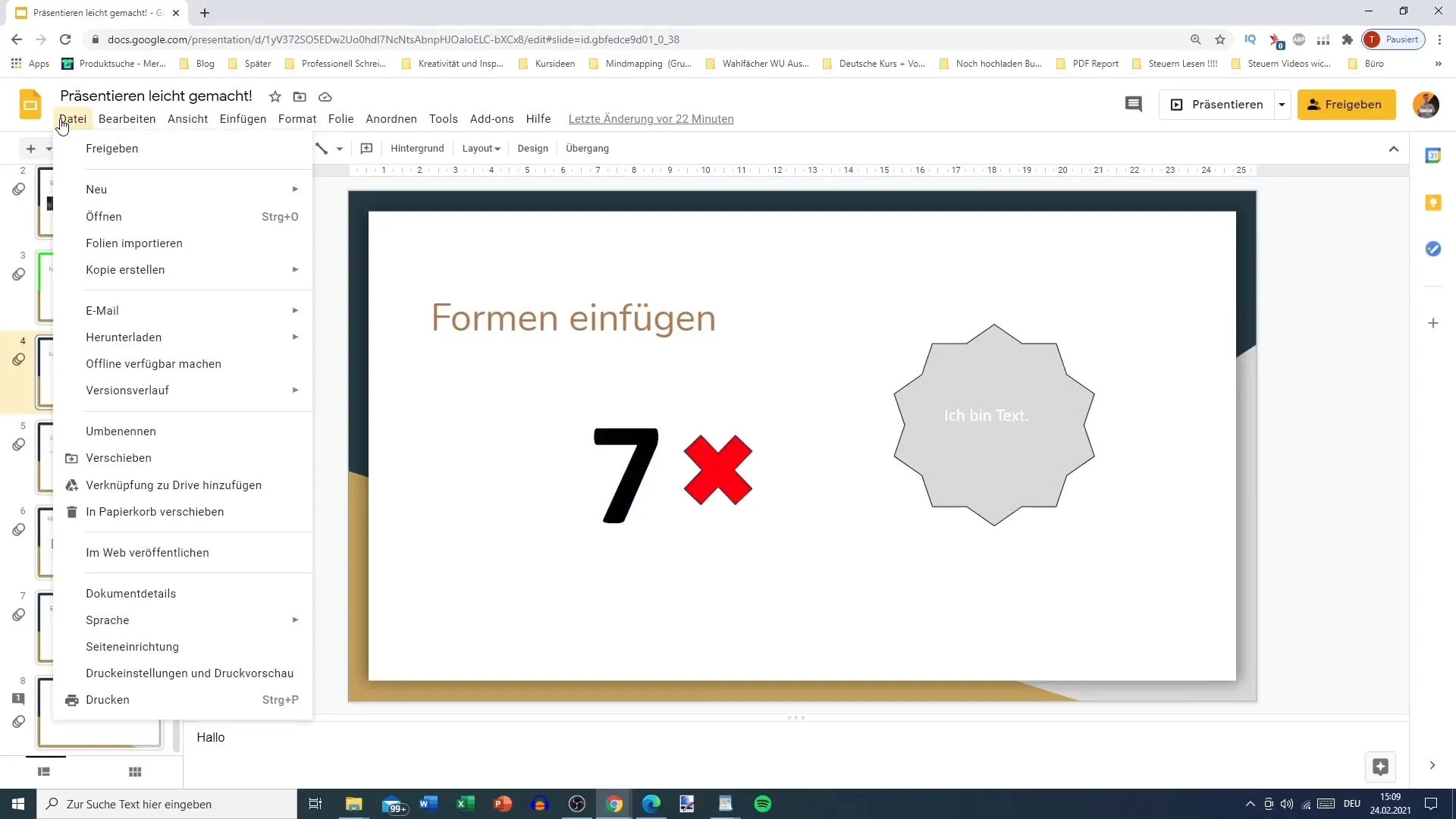This screenshot has height=819, width=1456.
Task: Switch to grid view of slides
Action: tap(135, 772)
